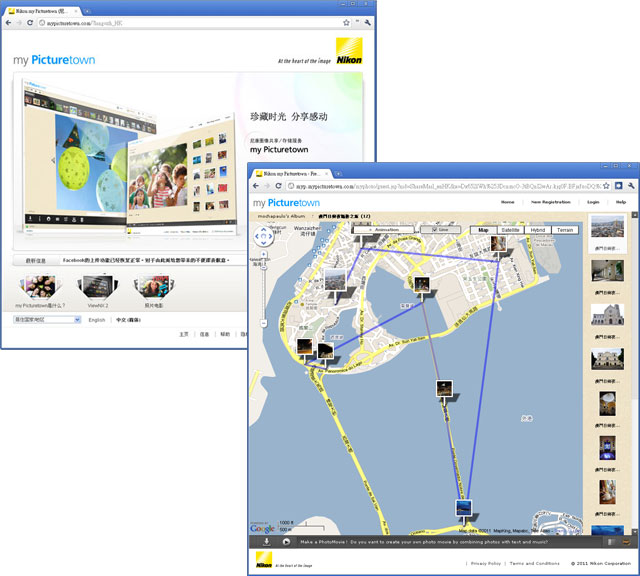The width and height of the screenshot is (640, 576).
Task: Open the cityscape photo marker on the peninsula
Action: pyautogui.click(x=335, y=280)
